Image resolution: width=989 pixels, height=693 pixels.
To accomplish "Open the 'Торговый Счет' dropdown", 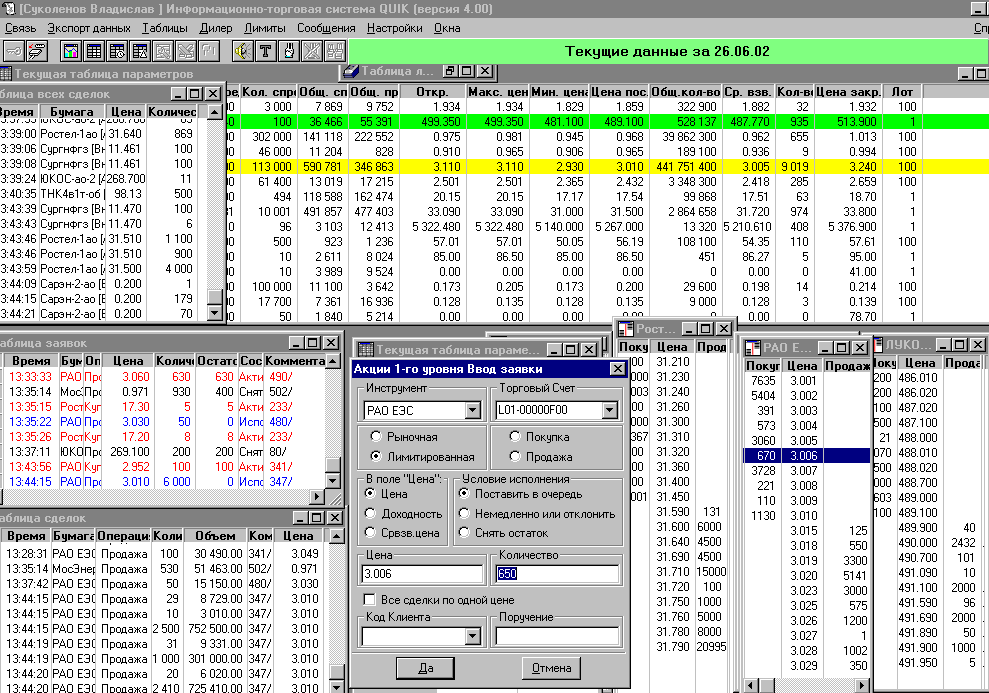I will coord(609,411).
